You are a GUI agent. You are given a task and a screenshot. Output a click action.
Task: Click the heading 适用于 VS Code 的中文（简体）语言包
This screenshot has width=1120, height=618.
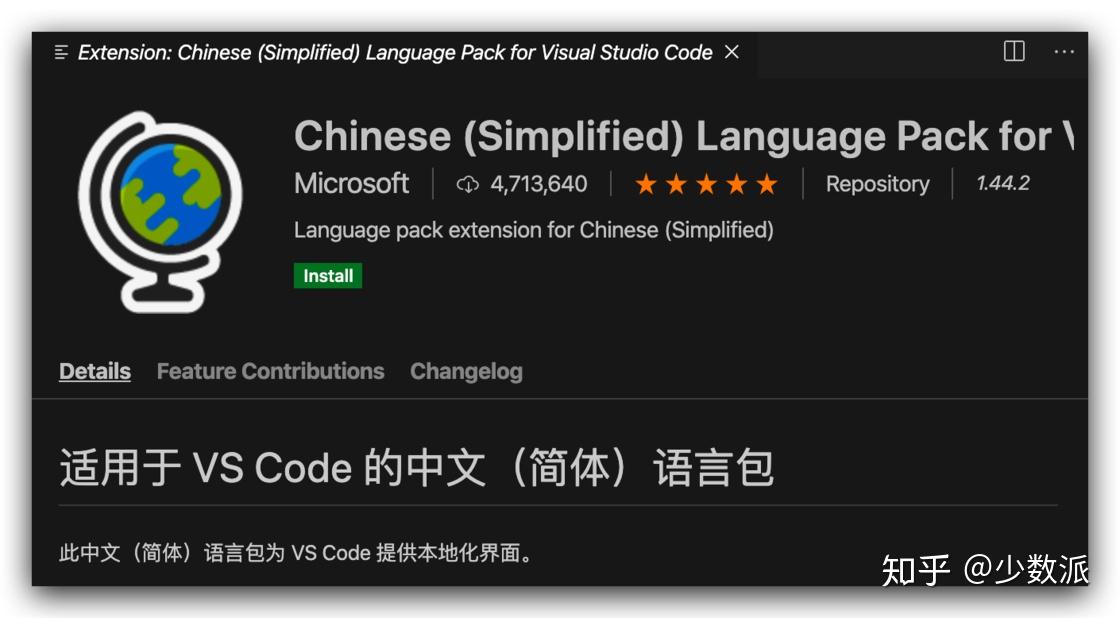point(416,467)
